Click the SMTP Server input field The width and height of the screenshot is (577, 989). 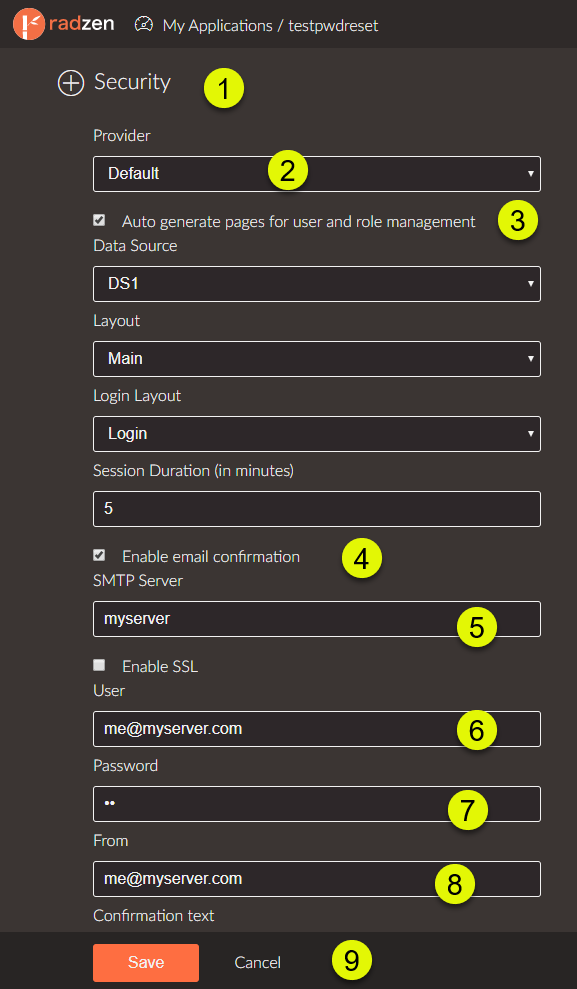coord(317,619)
